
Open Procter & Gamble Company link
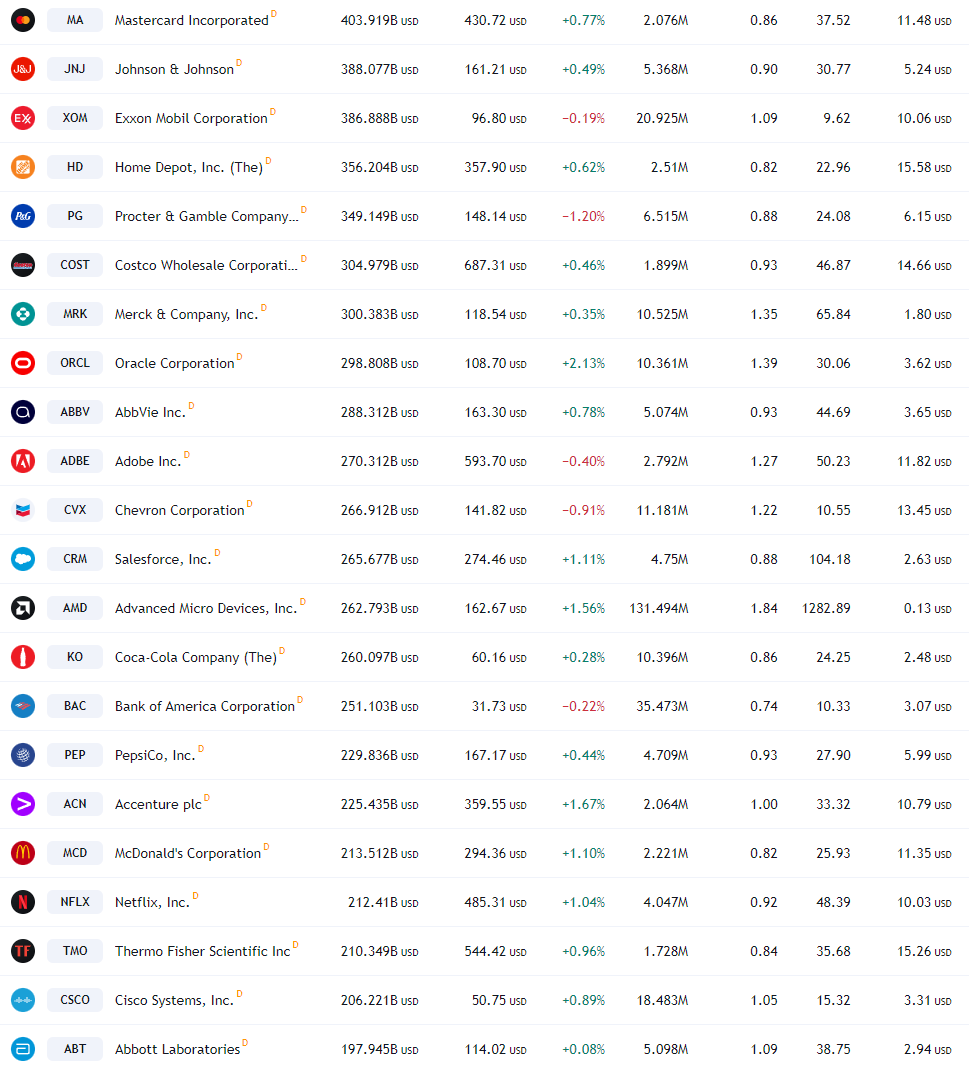click(207, 217)
